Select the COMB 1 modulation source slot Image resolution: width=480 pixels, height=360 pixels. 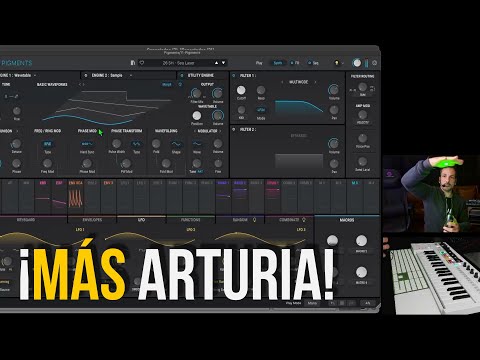pos(273,197)
